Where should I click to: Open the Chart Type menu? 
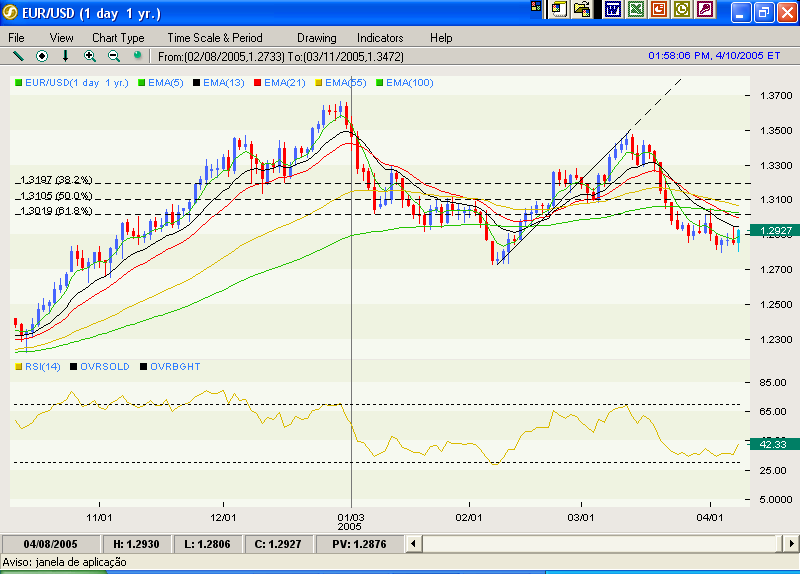[x=118, y=37]
